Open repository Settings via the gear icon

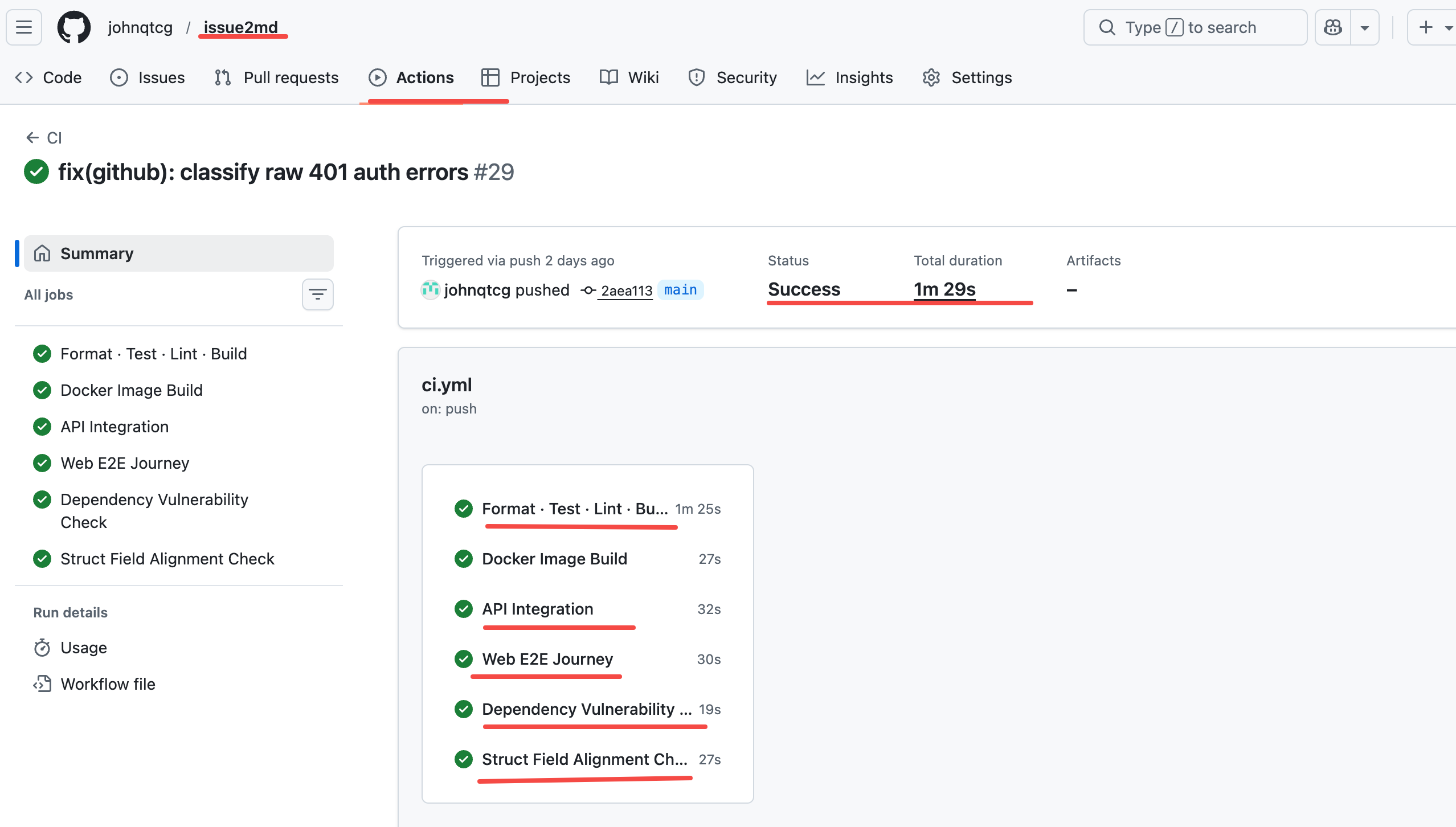931,77
